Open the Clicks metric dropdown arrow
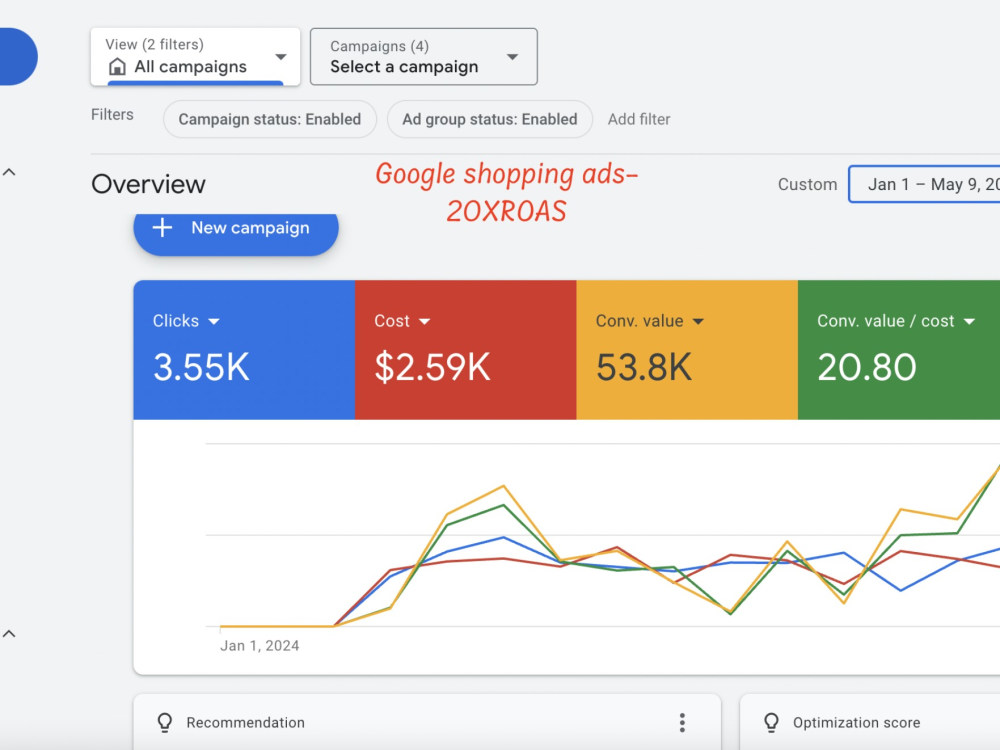Image resolution: width=1000 pixels, height=750 pixels. [x=214, y=321]
